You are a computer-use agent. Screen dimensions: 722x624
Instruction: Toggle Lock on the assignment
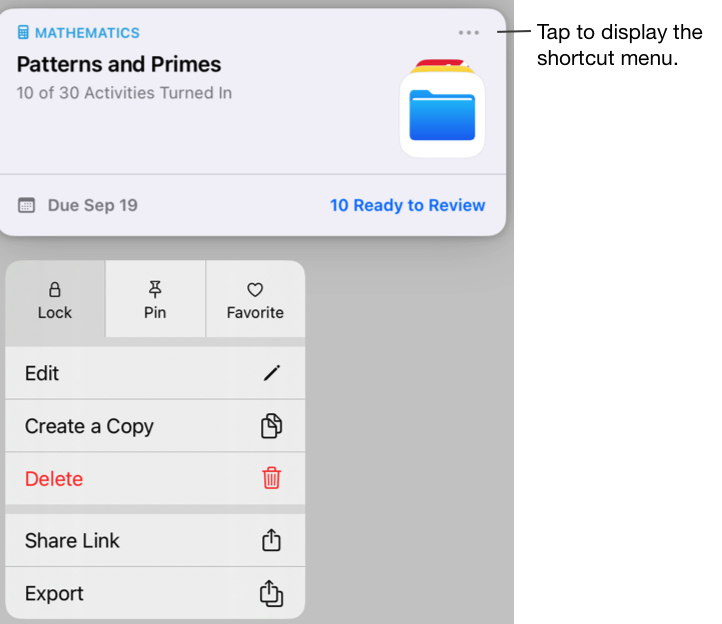click(x=55, y=300)
